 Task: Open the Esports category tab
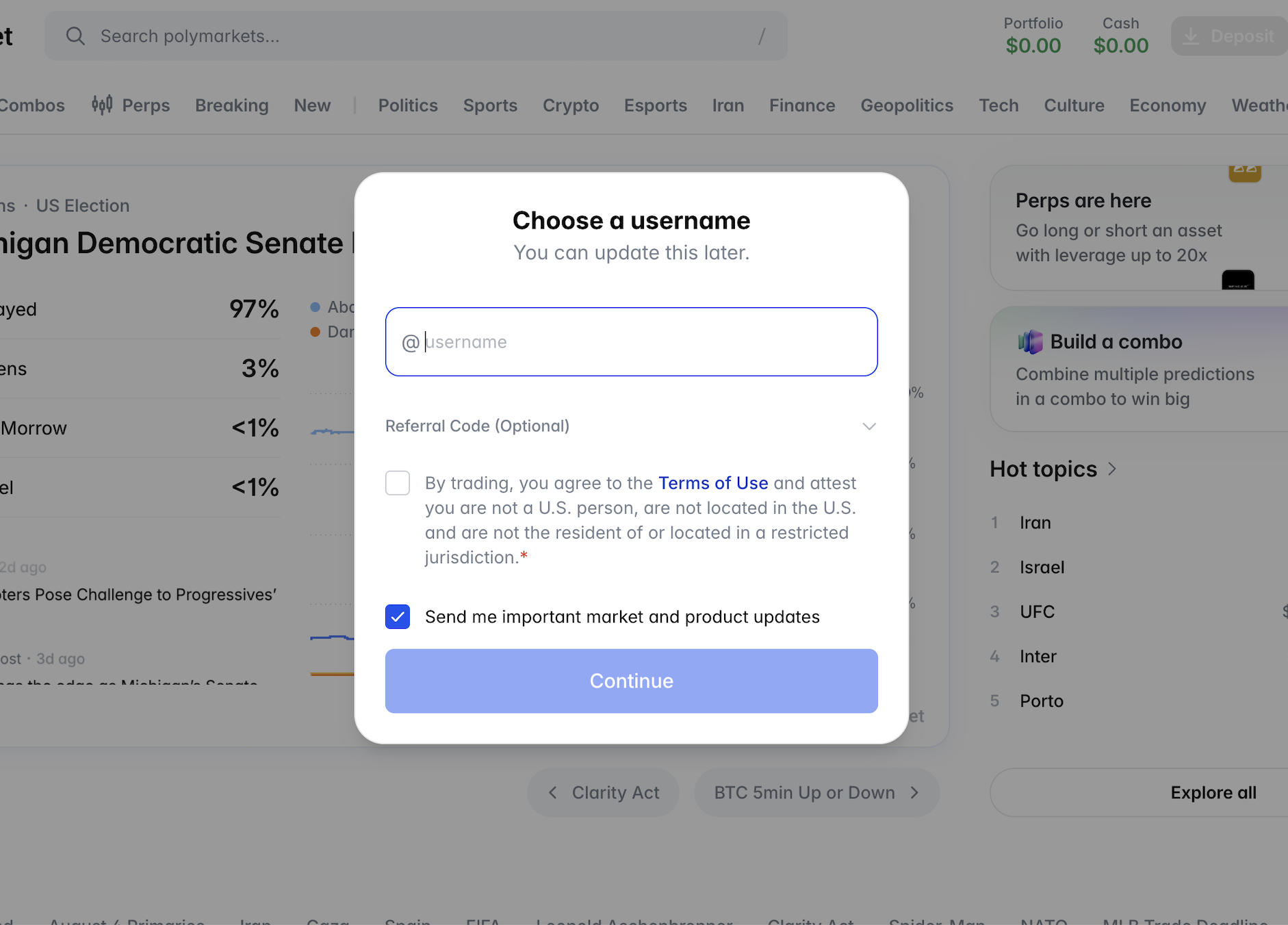(655, 105)
